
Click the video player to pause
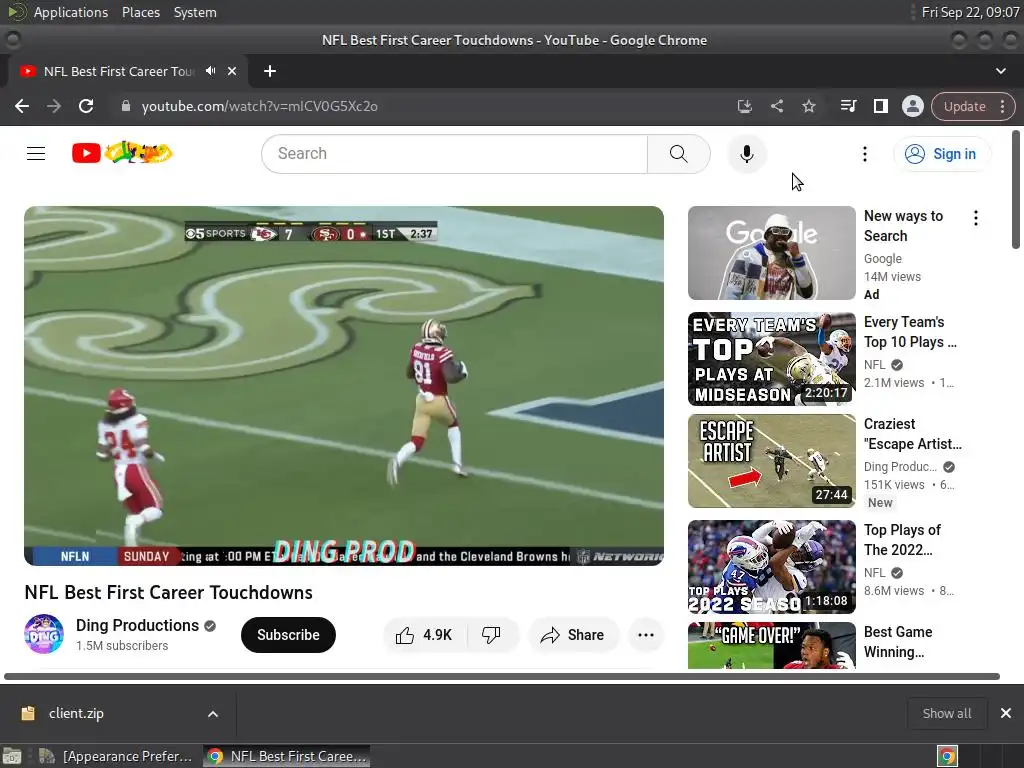coord(344,385)
